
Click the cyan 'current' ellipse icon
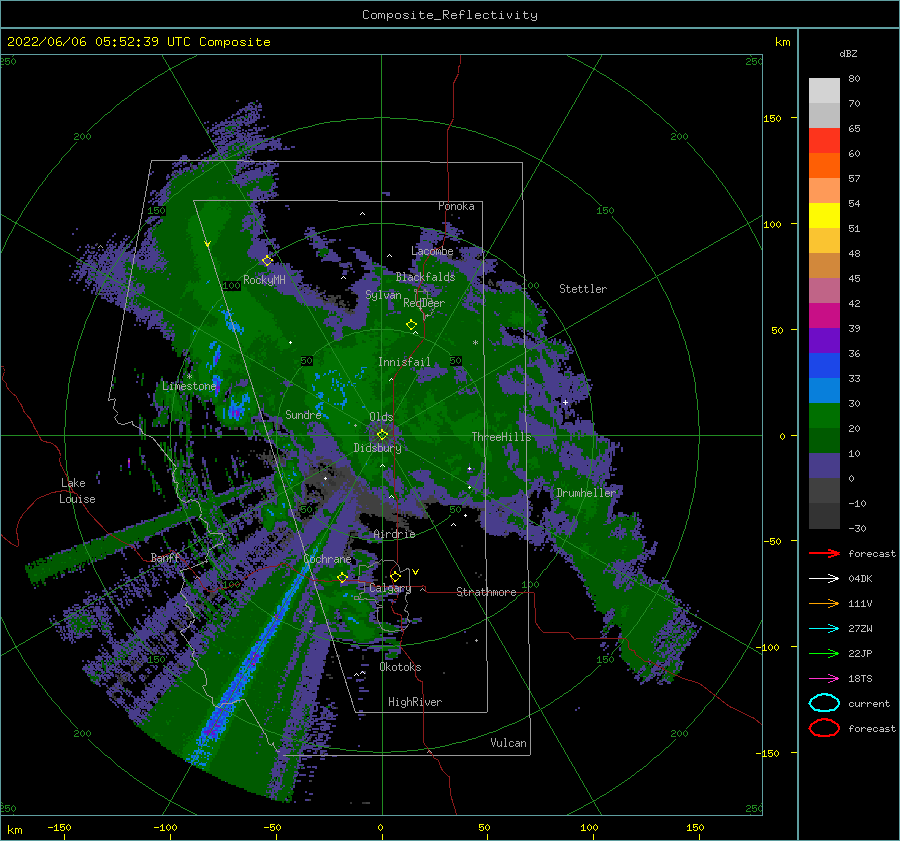pos(824,703)
